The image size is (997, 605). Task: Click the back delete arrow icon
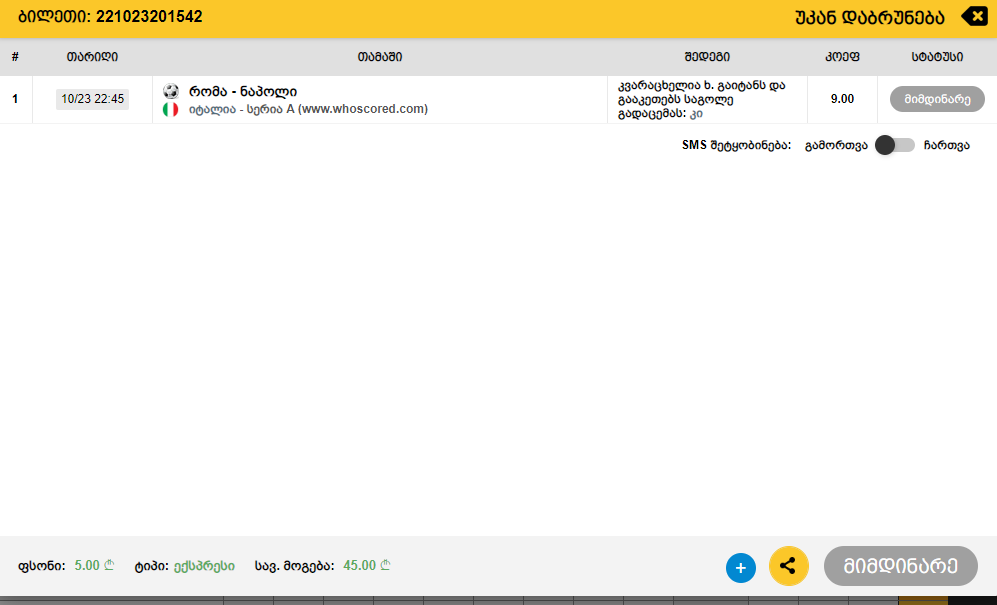pyautogui.click(x=974, y=16)
